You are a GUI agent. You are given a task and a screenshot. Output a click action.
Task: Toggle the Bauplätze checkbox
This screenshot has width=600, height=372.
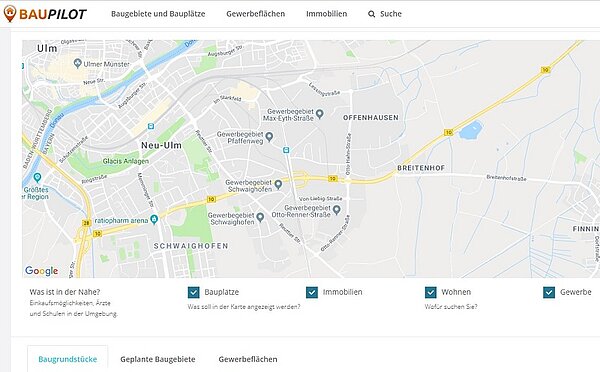(194, 292)
